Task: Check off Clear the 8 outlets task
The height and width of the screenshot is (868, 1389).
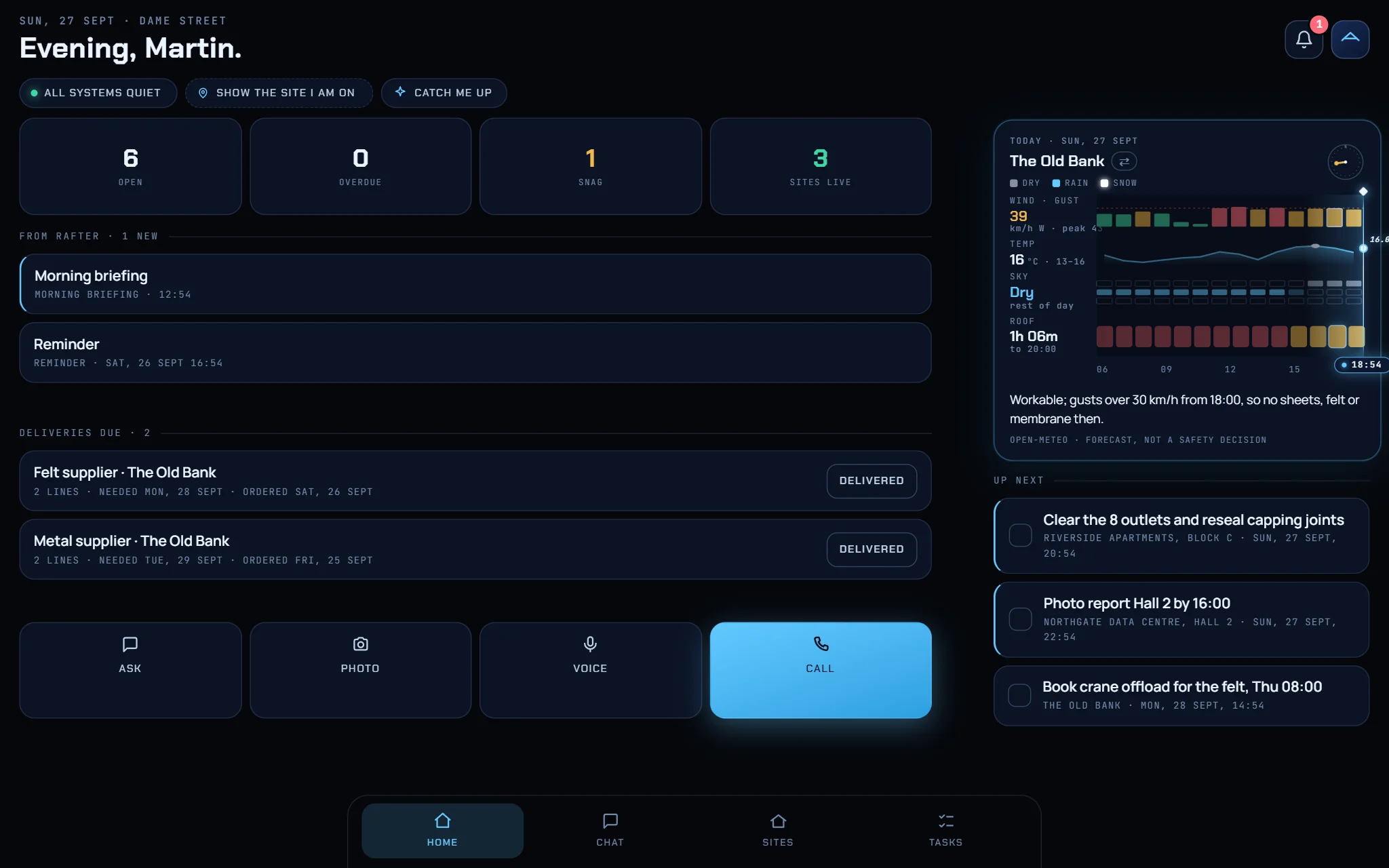Action: [1020, 536]
